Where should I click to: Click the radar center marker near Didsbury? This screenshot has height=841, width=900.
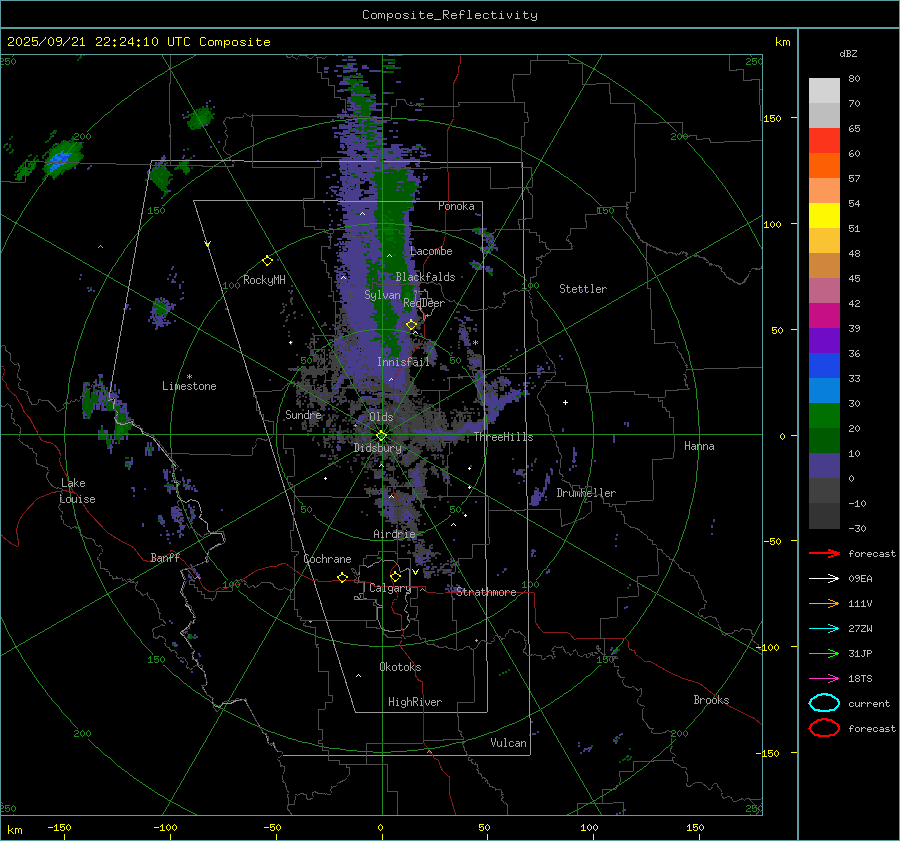(381, 435)
